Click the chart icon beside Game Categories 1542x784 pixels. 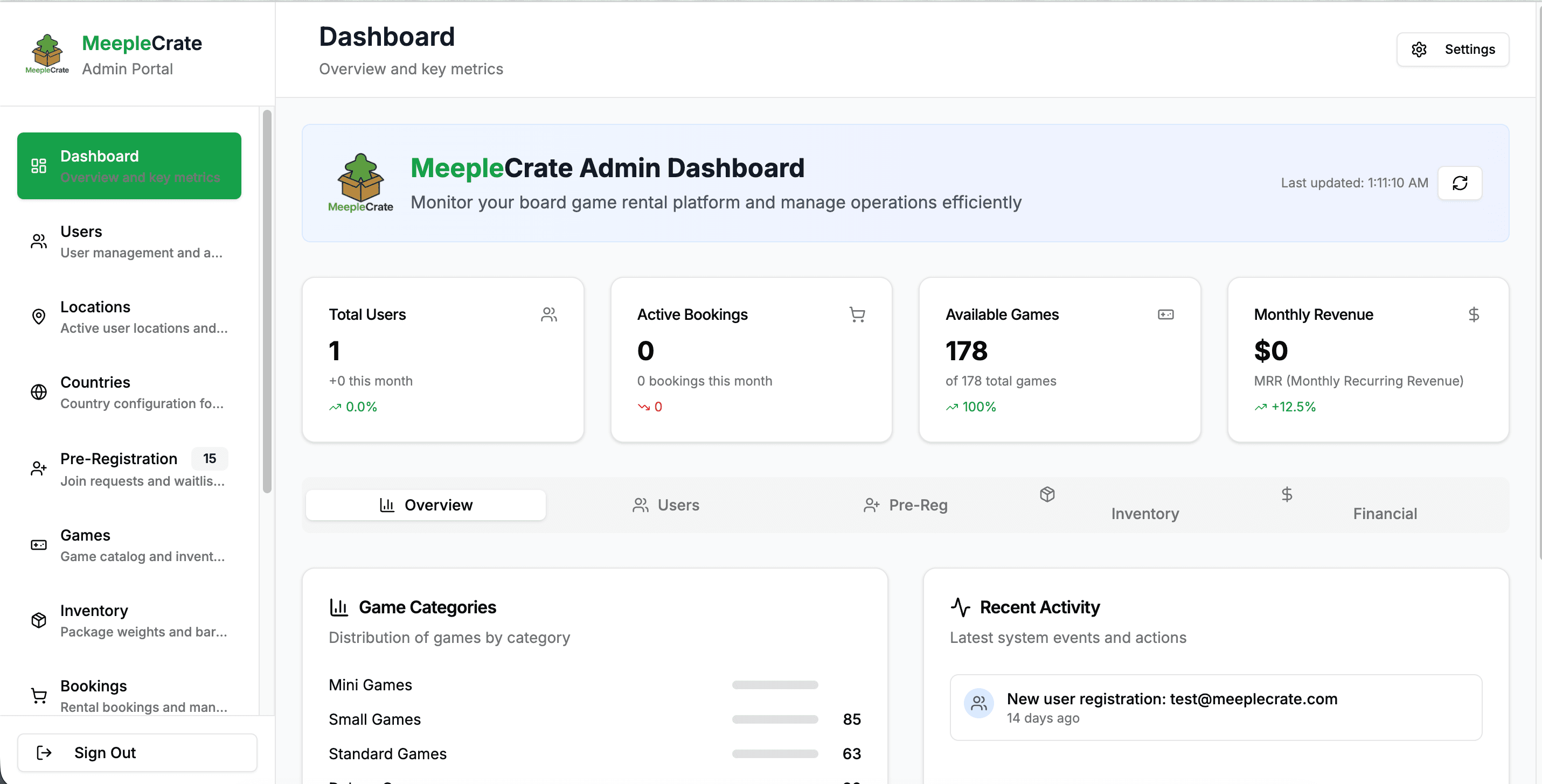tap(339, 607)
